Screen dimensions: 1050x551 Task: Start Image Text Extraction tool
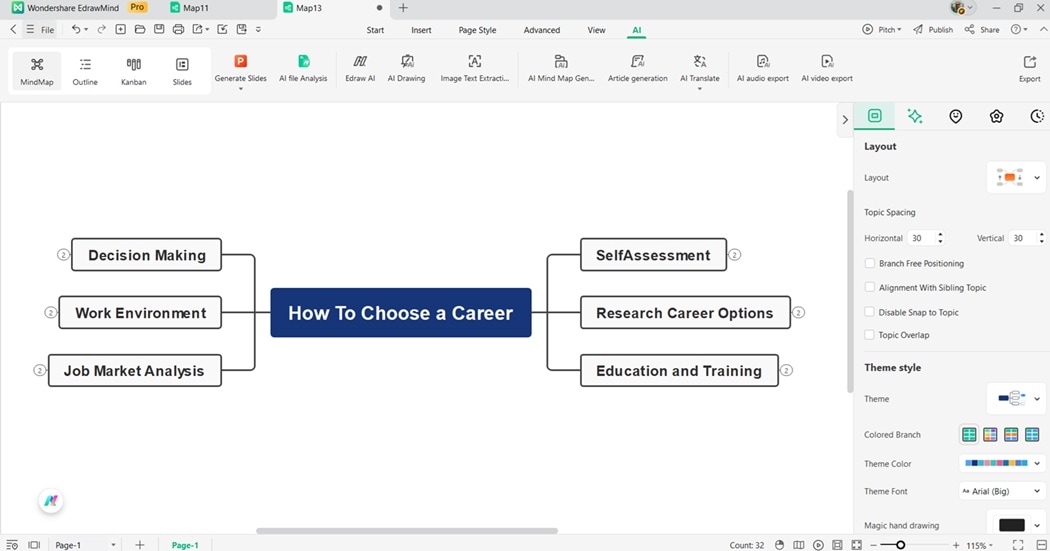(474, 68)
